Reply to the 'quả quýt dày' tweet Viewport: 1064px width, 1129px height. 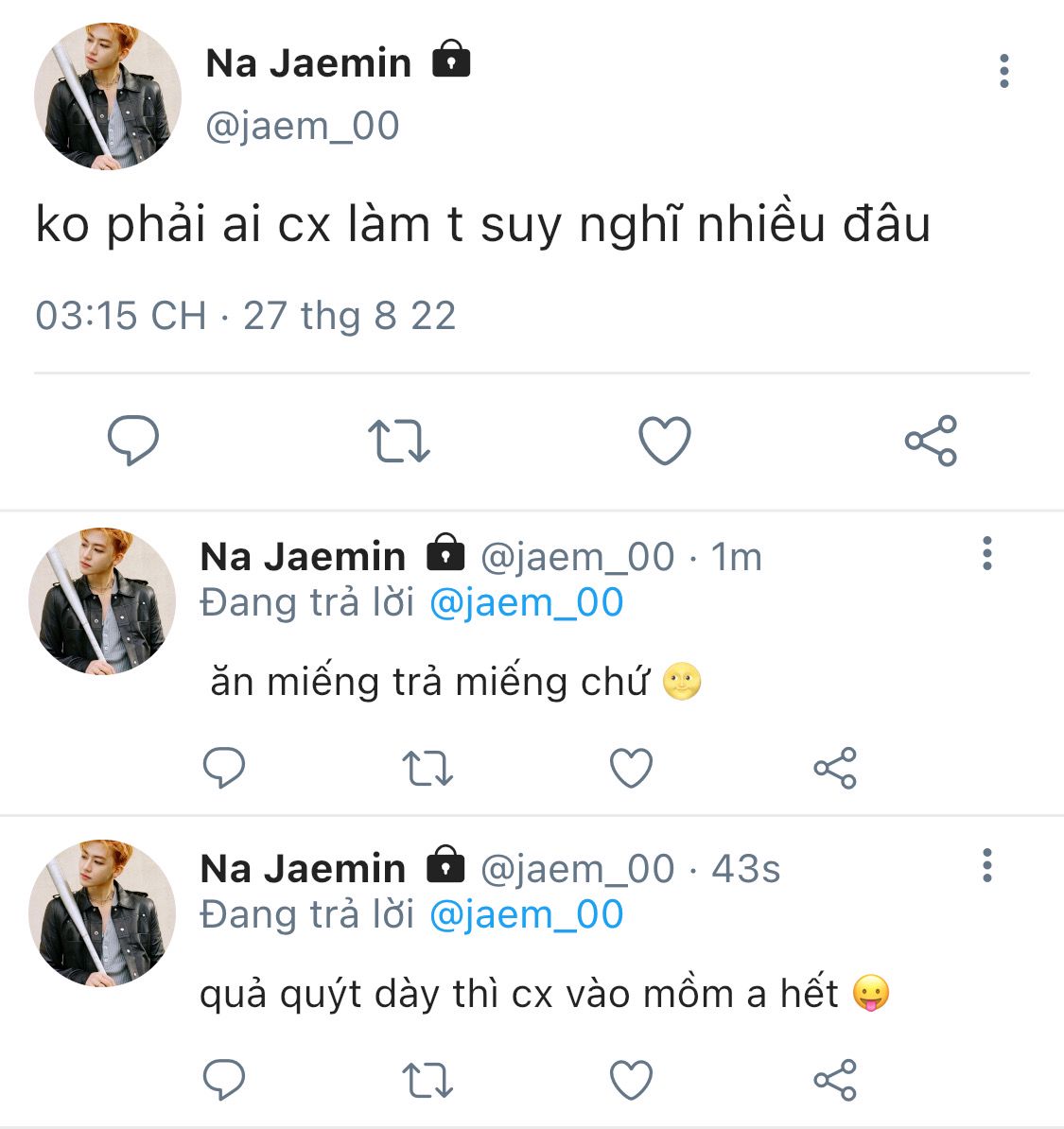224,1080
